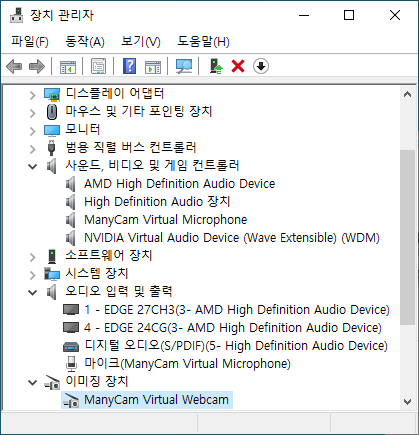Click the scrollbar down arrow
The width and height of the screenshot is (419, 435).
(x=407, y=402)
